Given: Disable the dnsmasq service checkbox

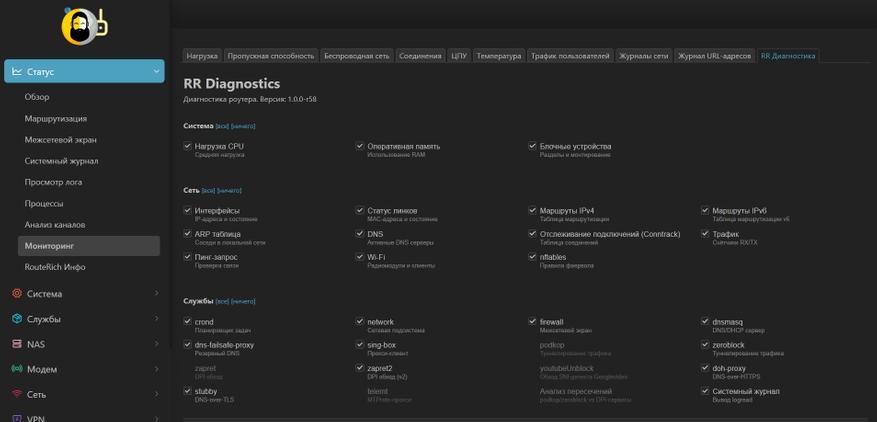Looking at the screenshot, I should coord(705,322).
